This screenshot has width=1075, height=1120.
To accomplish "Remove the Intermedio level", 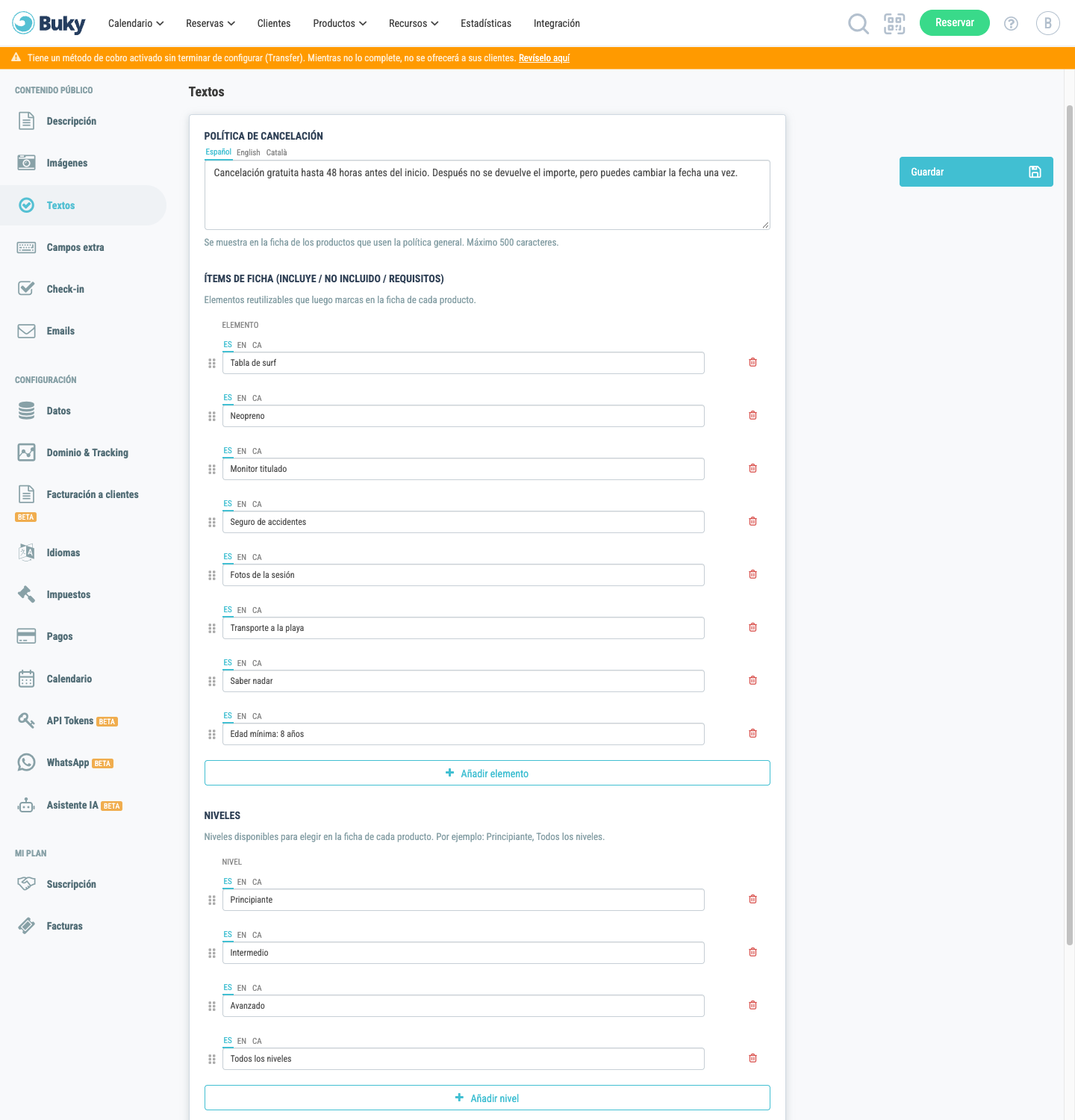I will [752, 952].
